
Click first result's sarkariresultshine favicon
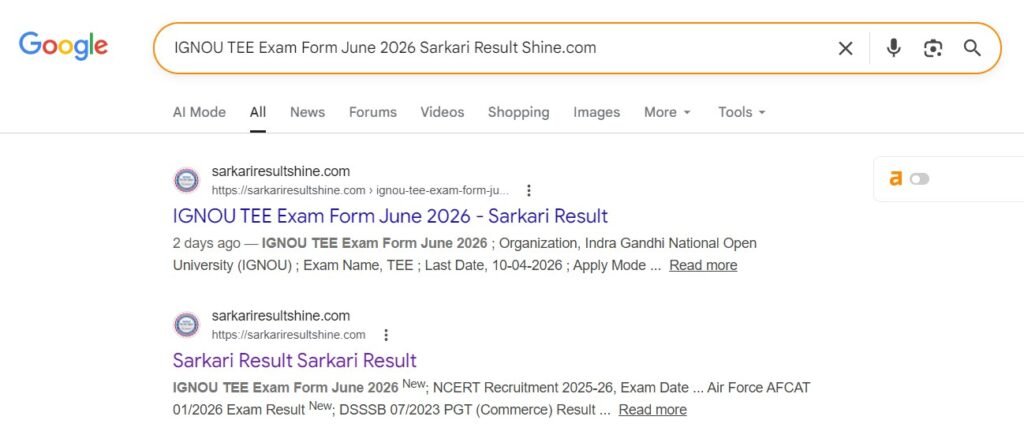(186, 180)
